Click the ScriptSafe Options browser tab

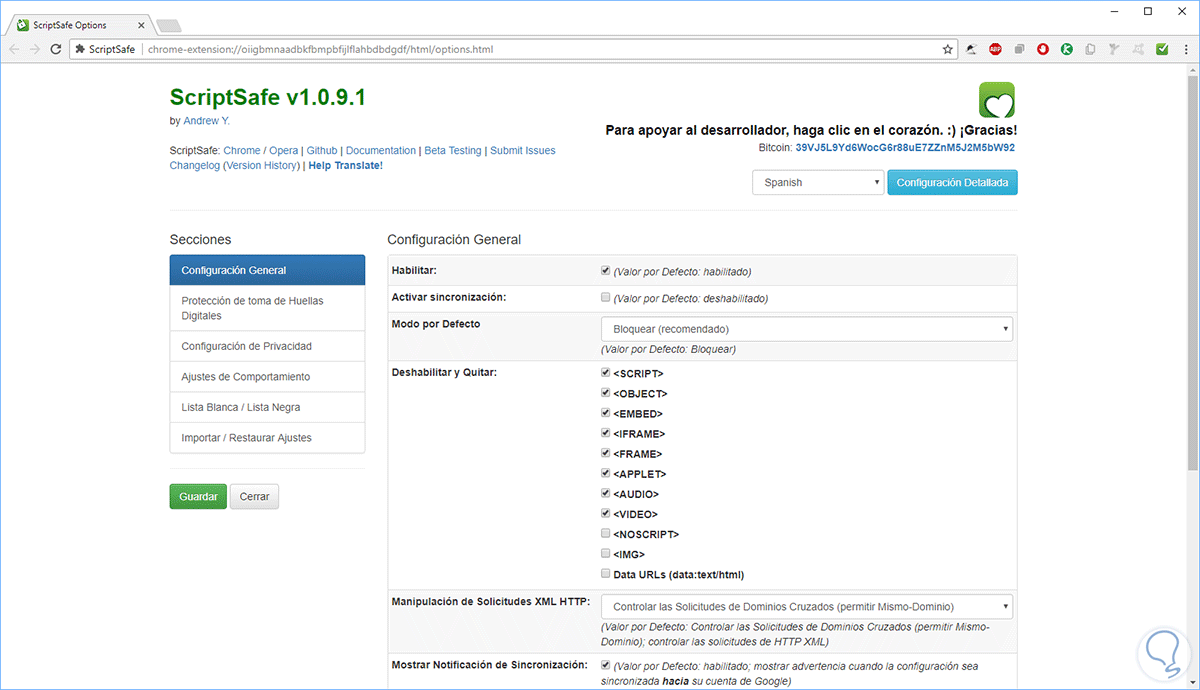coord(80,24)
